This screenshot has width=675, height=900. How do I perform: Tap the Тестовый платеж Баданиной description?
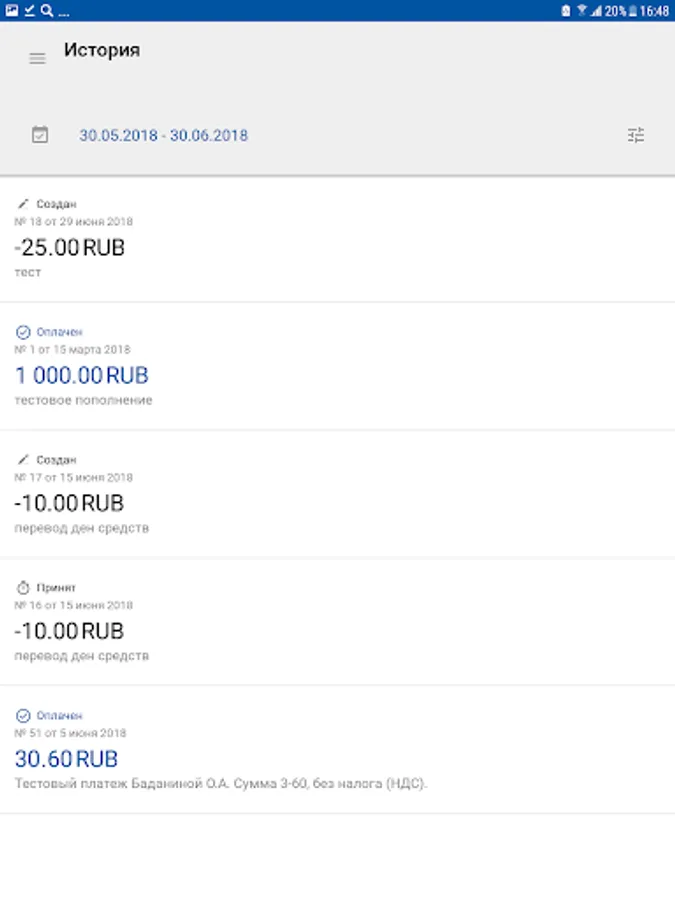click(220, 784)
